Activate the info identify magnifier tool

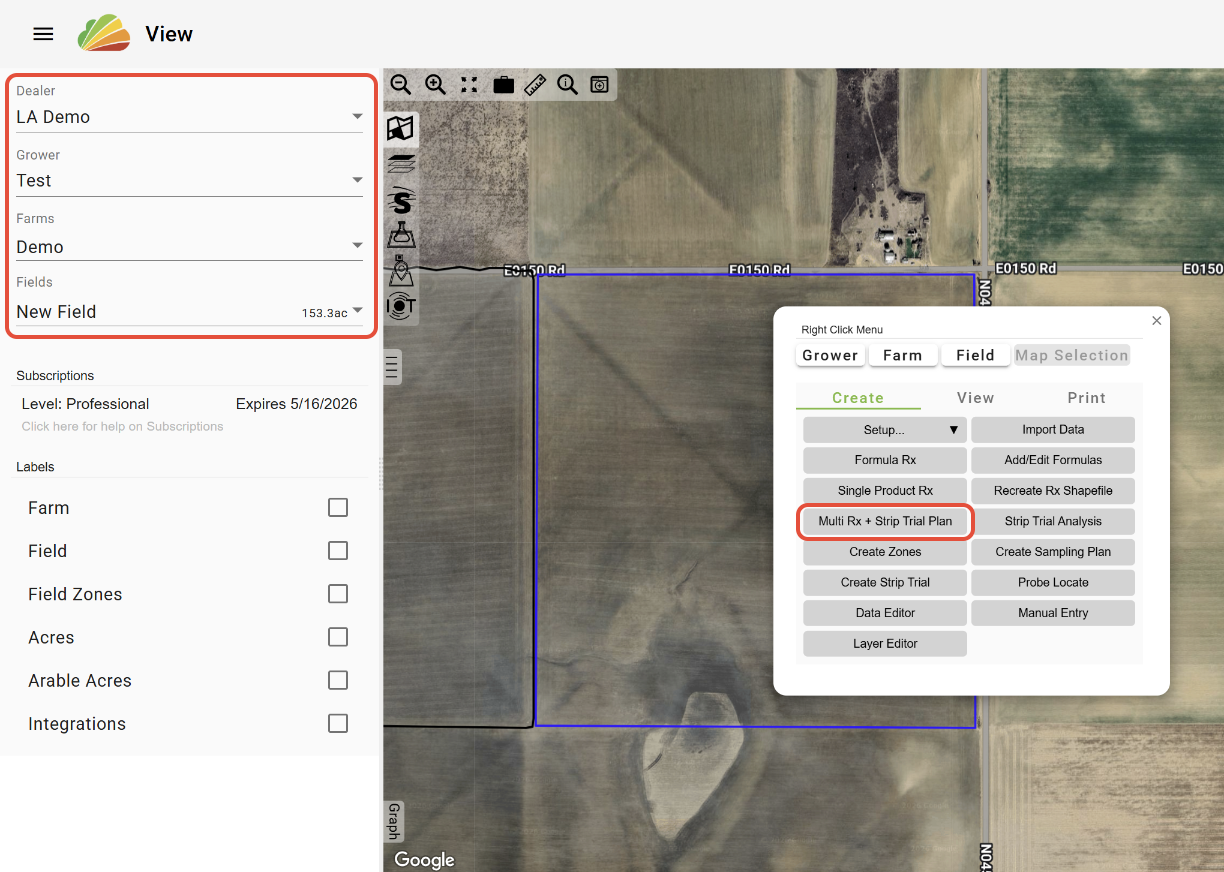click(567, 85)
